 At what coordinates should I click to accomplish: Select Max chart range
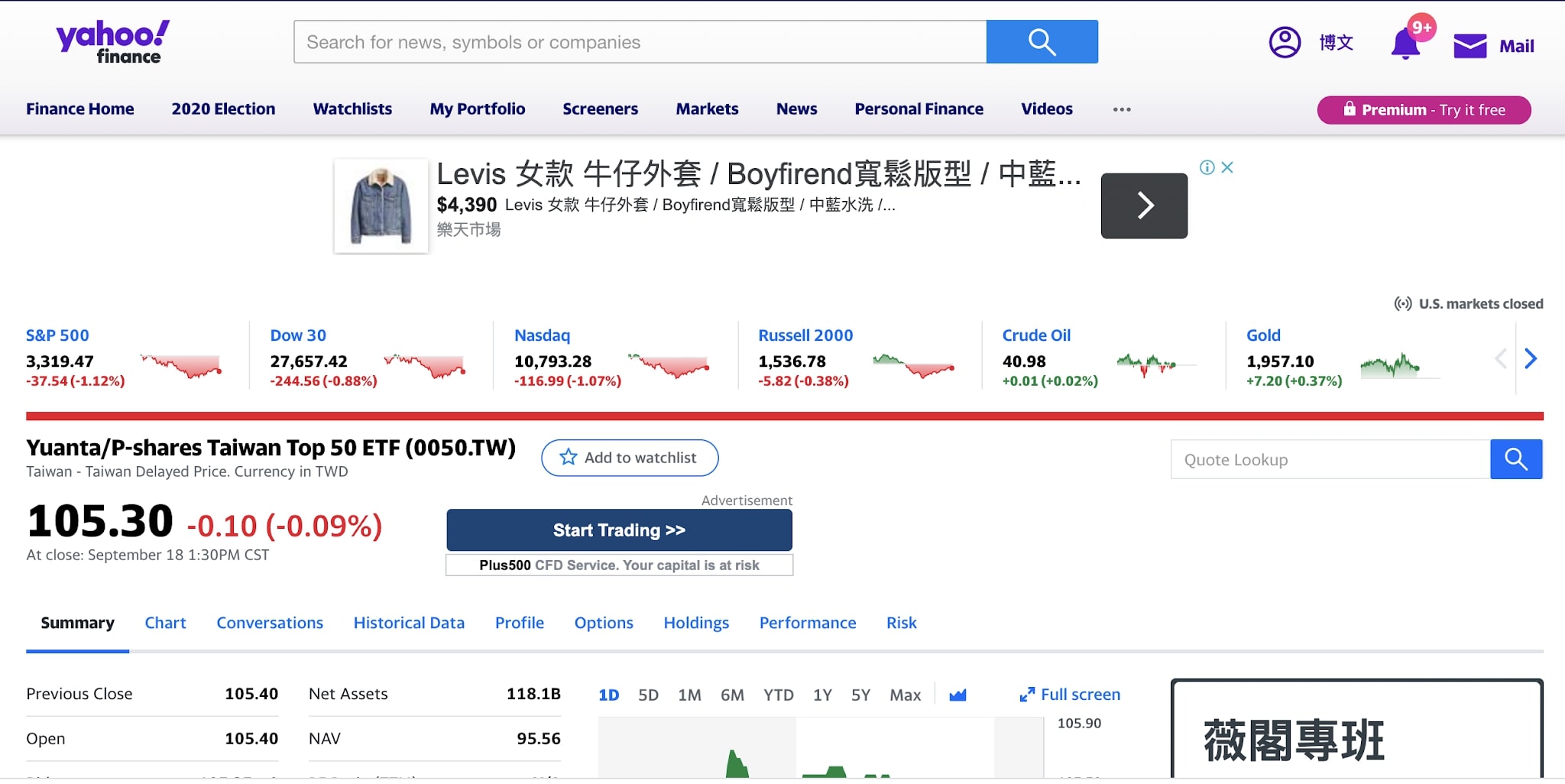pos(905,695)
